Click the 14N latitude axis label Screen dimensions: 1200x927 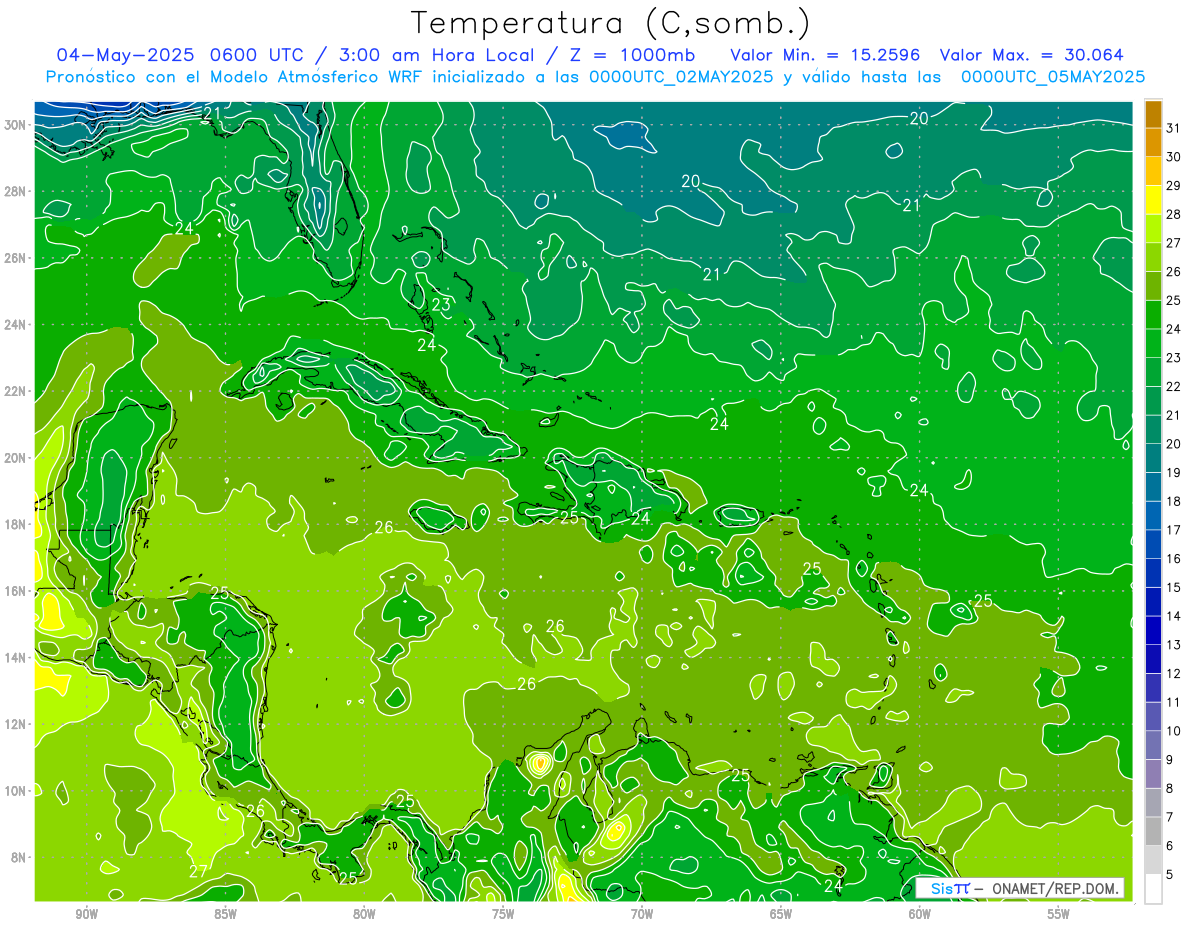click(16, 657)
